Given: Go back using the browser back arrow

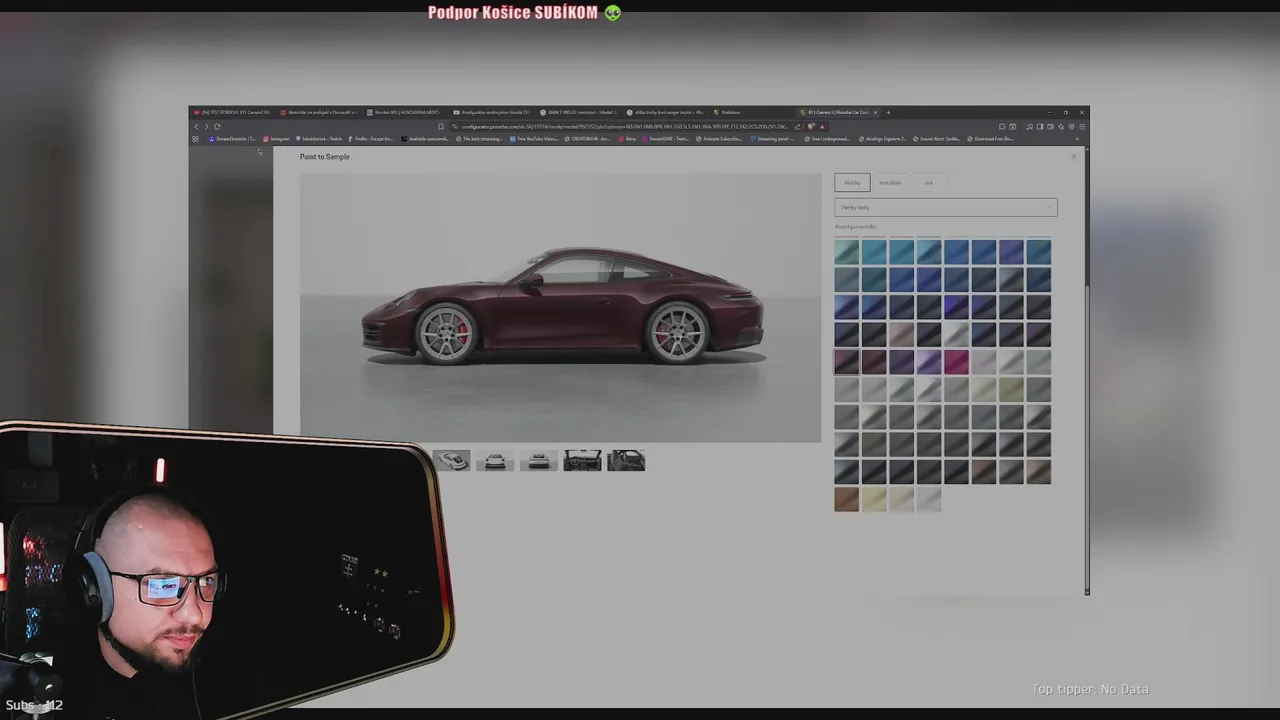Looking at the screenshot, I should tap(196, 126).
